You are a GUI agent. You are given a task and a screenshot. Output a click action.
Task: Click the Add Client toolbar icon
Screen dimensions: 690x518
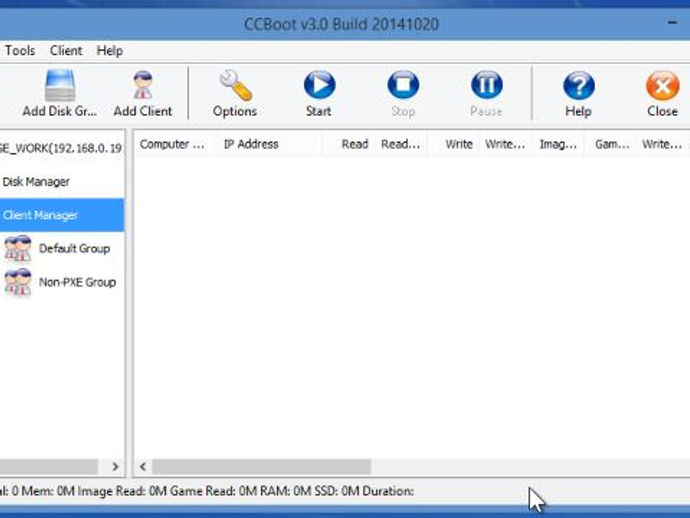(x=143, y=85)
